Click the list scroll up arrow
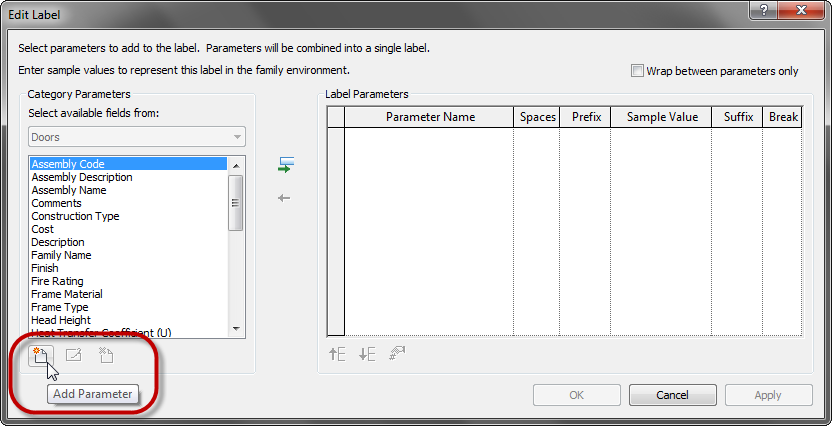 [x=236, y=164]
